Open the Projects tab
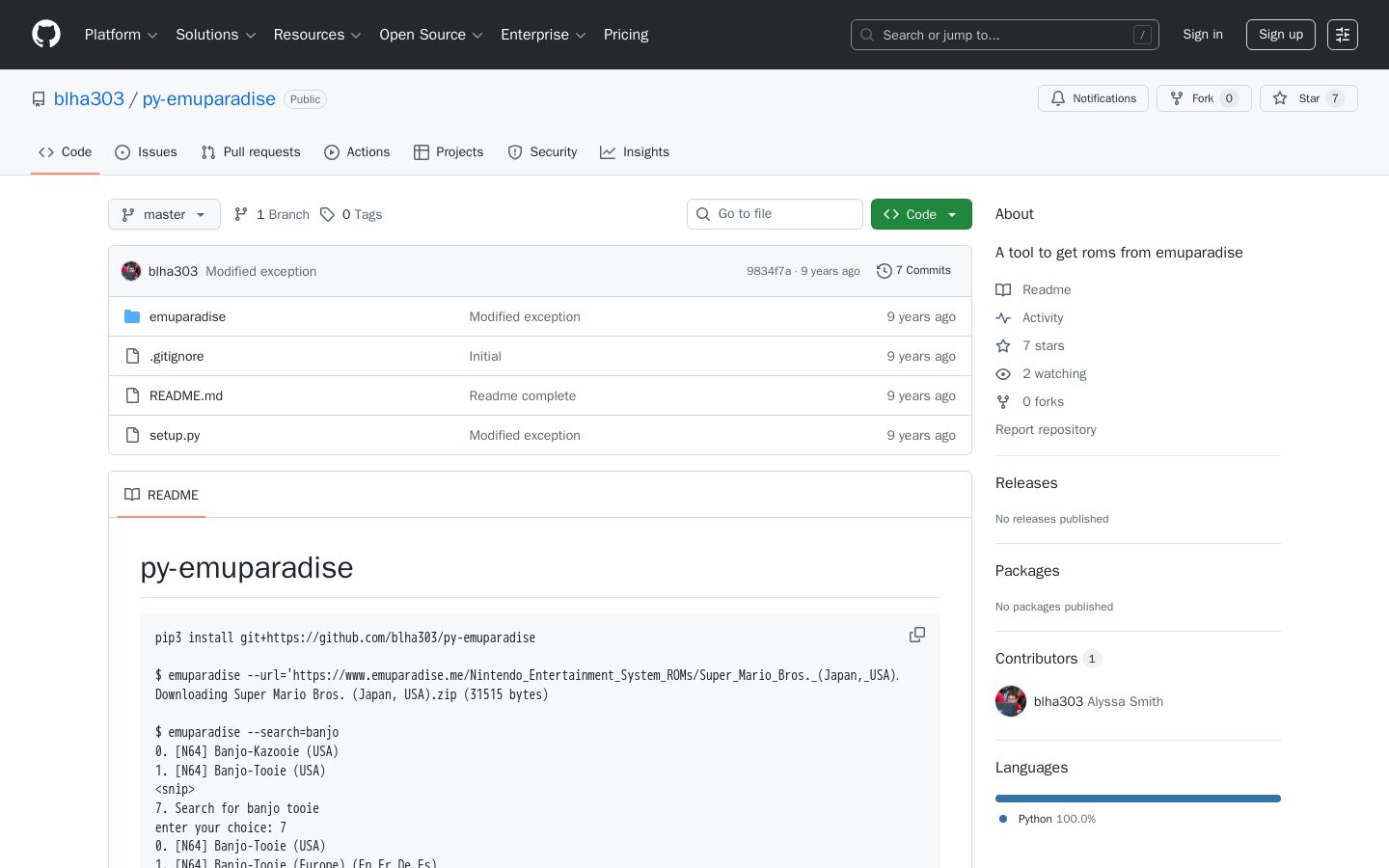The width and height of the screenshot is (1389, 868). pyautogui.click(x=449, y=152)
